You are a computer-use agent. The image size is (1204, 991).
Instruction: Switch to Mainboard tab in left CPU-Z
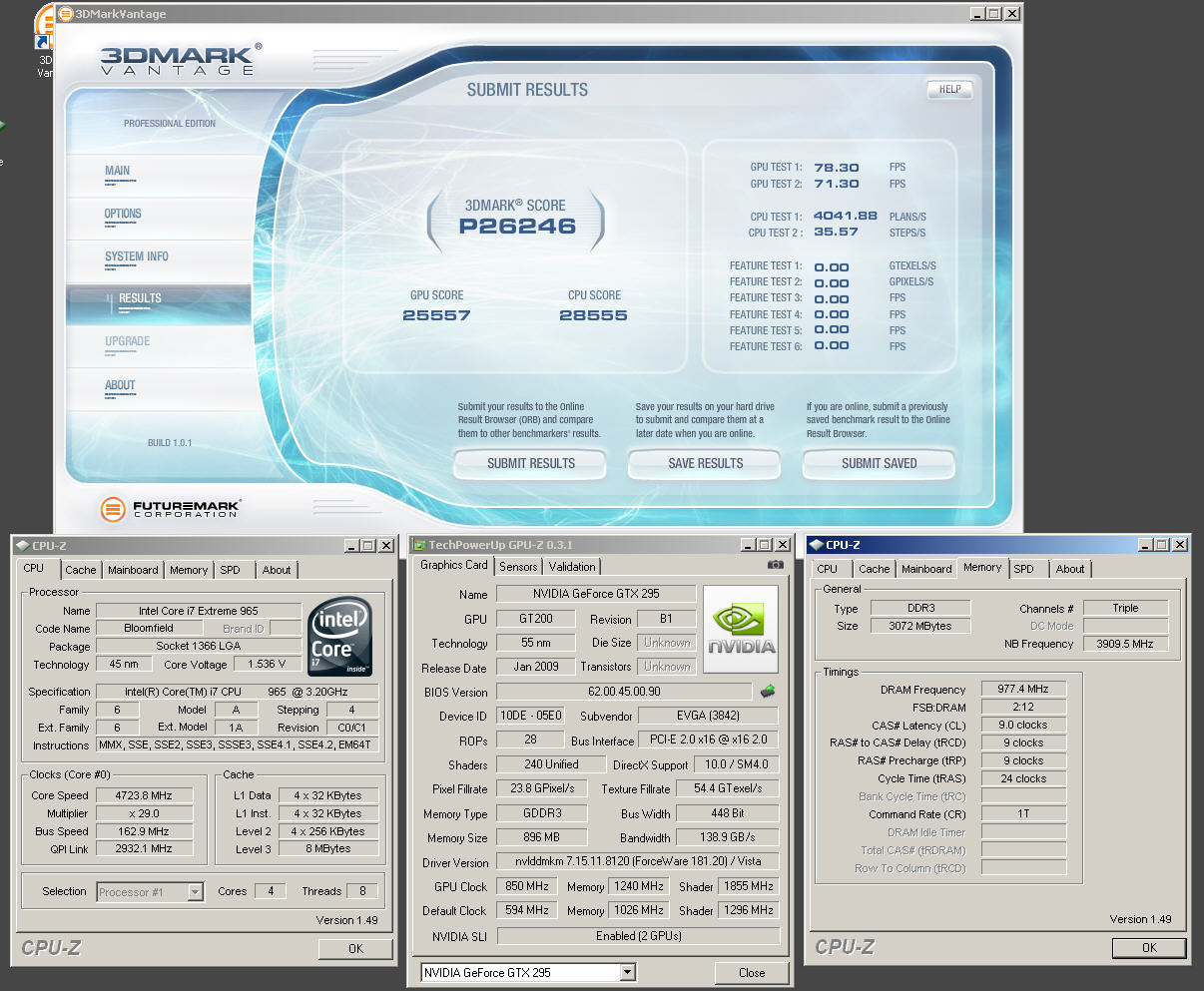coord(133,570)
